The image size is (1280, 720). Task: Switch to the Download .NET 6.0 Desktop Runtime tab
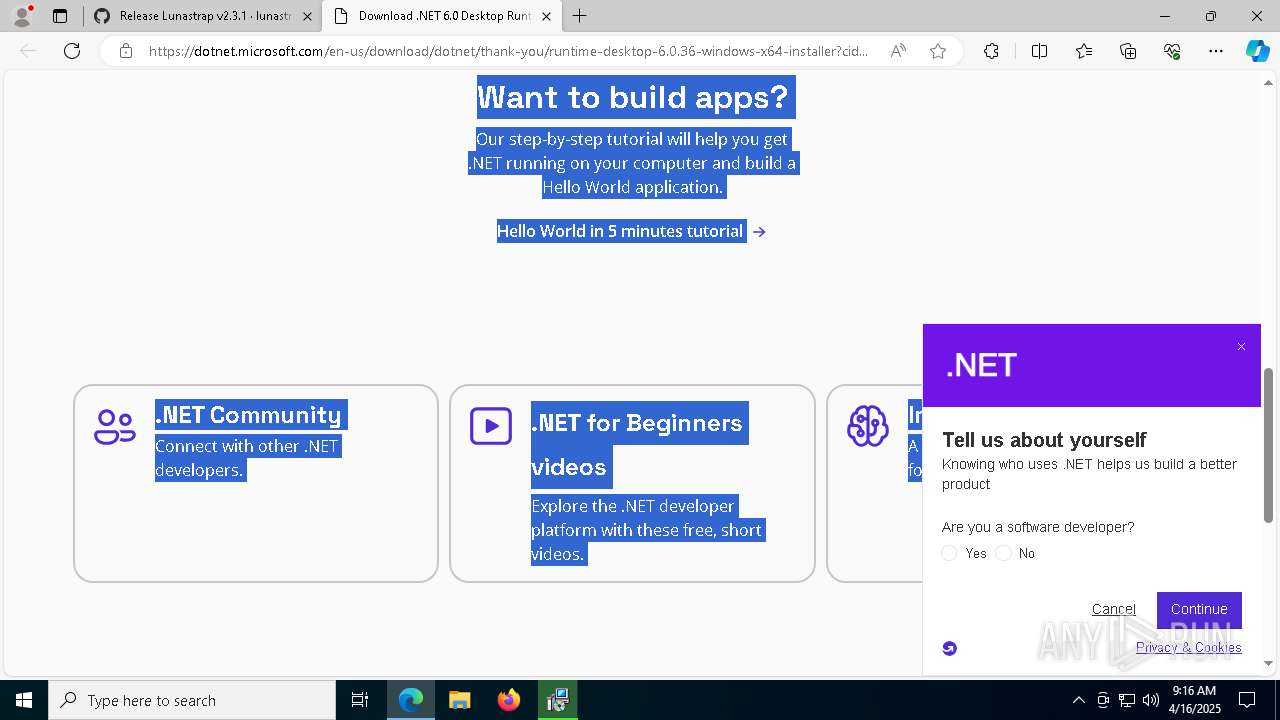pyautogui.click(x=440, y=16)
